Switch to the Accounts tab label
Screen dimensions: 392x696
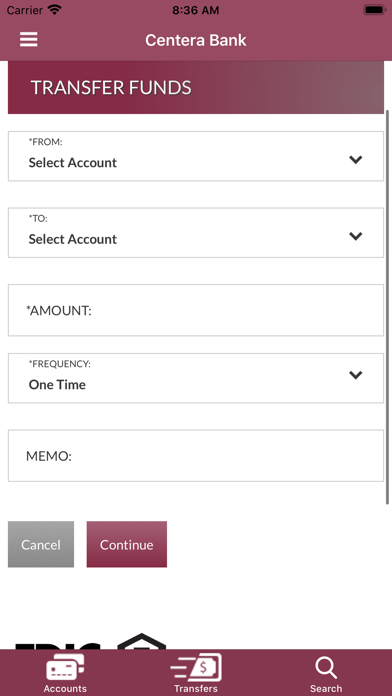pos(65,688)
